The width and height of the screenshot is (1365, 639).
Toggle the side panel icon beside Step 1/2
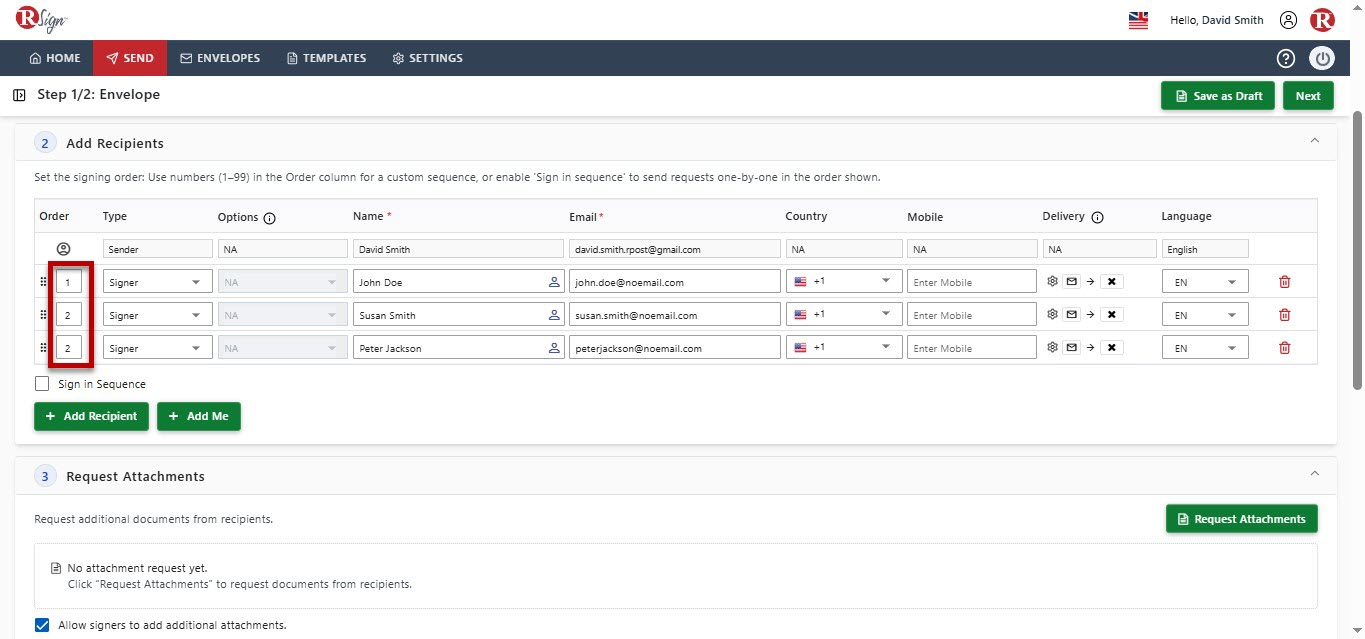click(19, 95)
